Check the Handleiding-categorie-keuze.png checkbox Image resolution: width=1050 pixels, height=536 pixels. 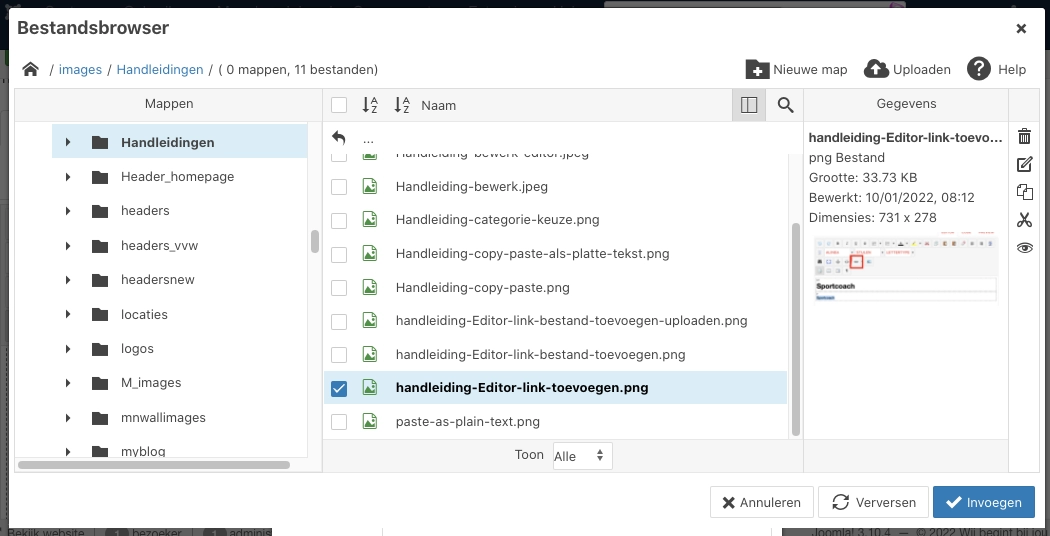click(x=339, y=220)
